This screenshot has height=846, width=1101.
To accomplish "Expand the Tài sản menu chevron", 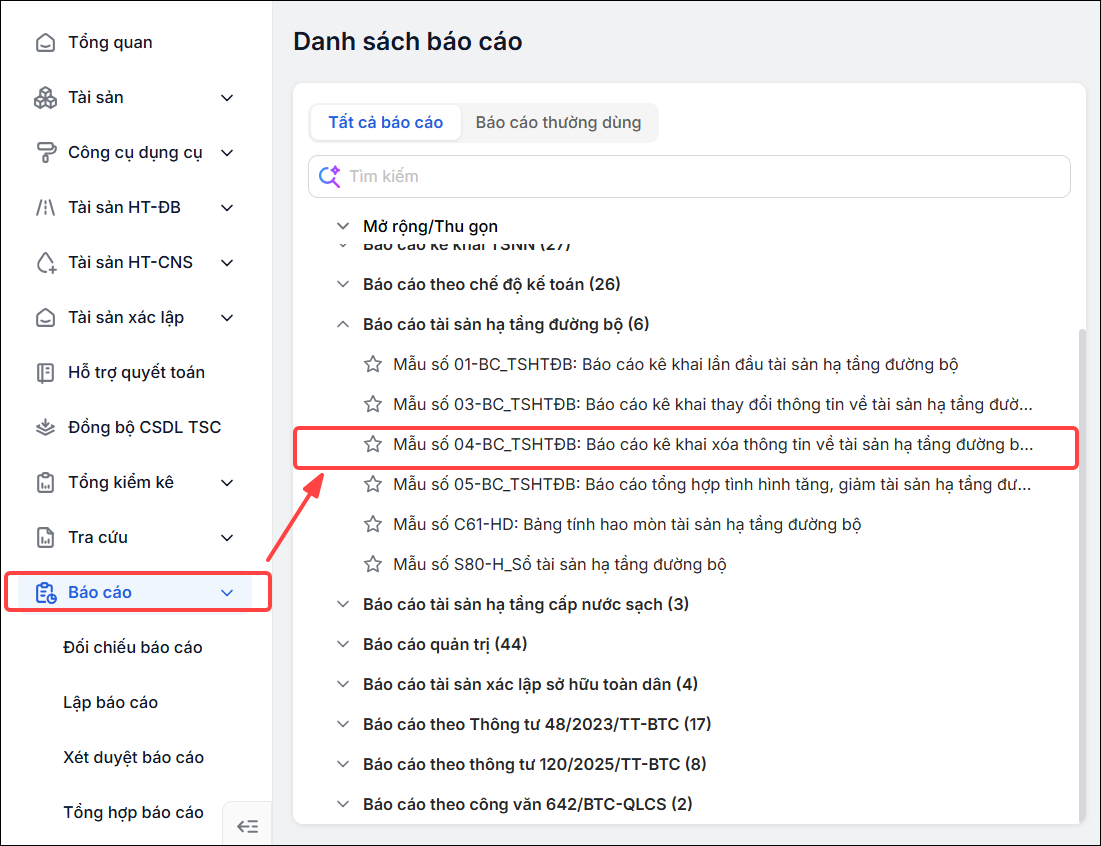I will coord(227,98).
